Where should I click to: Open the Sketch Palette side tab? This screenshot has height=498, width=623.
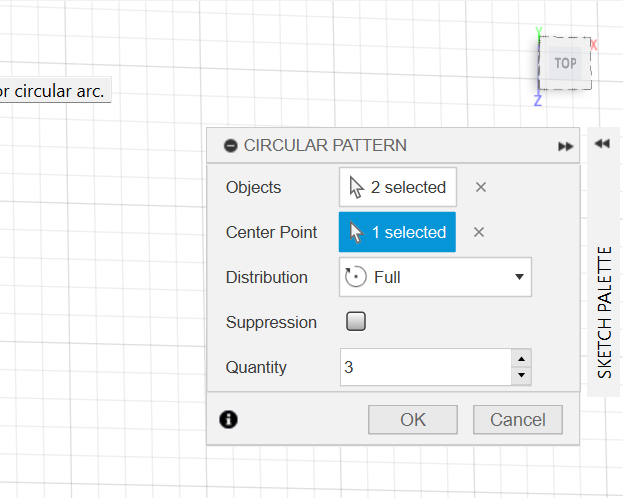(605, 310)
